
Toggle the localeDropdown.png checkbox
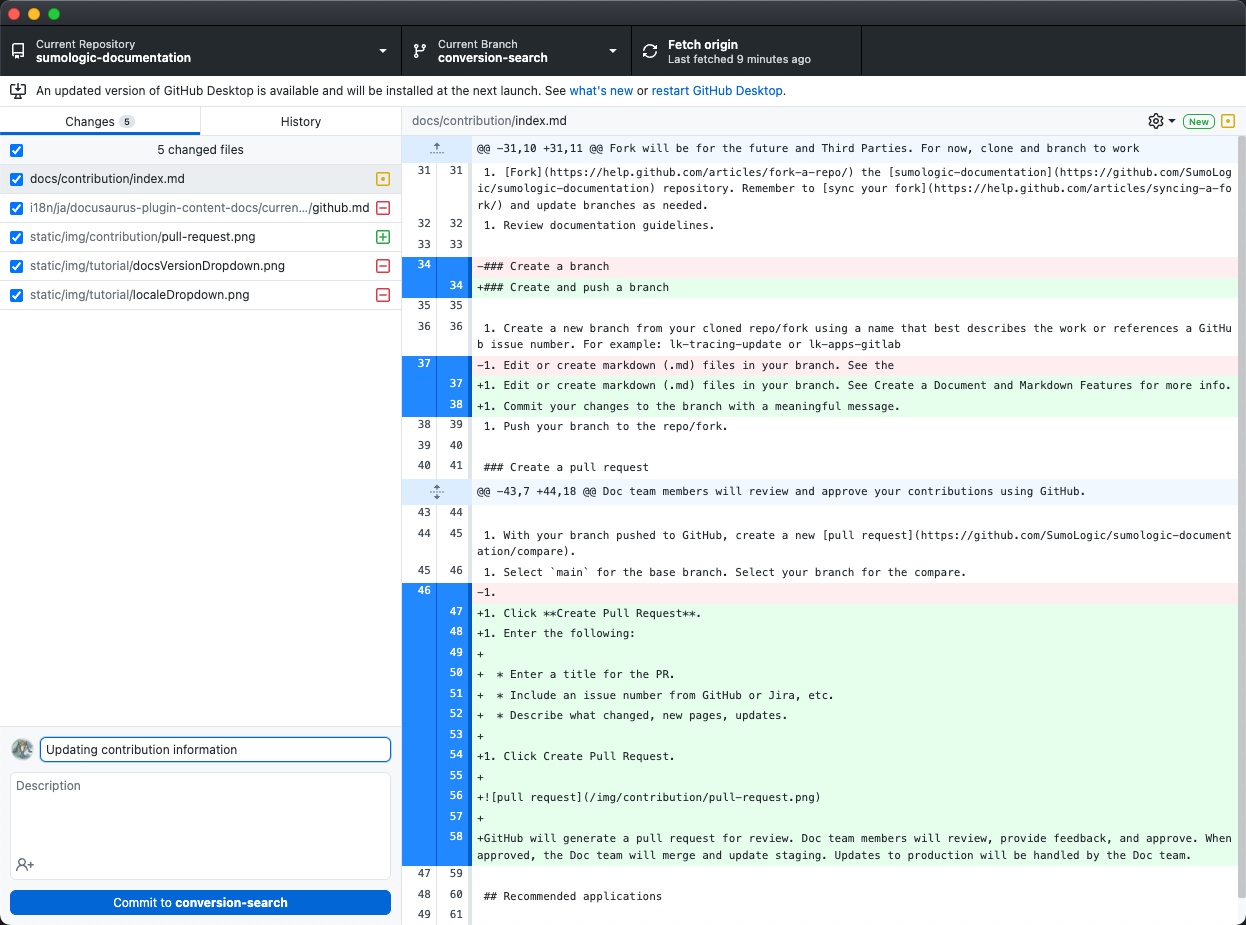click(x=16, y=295)
